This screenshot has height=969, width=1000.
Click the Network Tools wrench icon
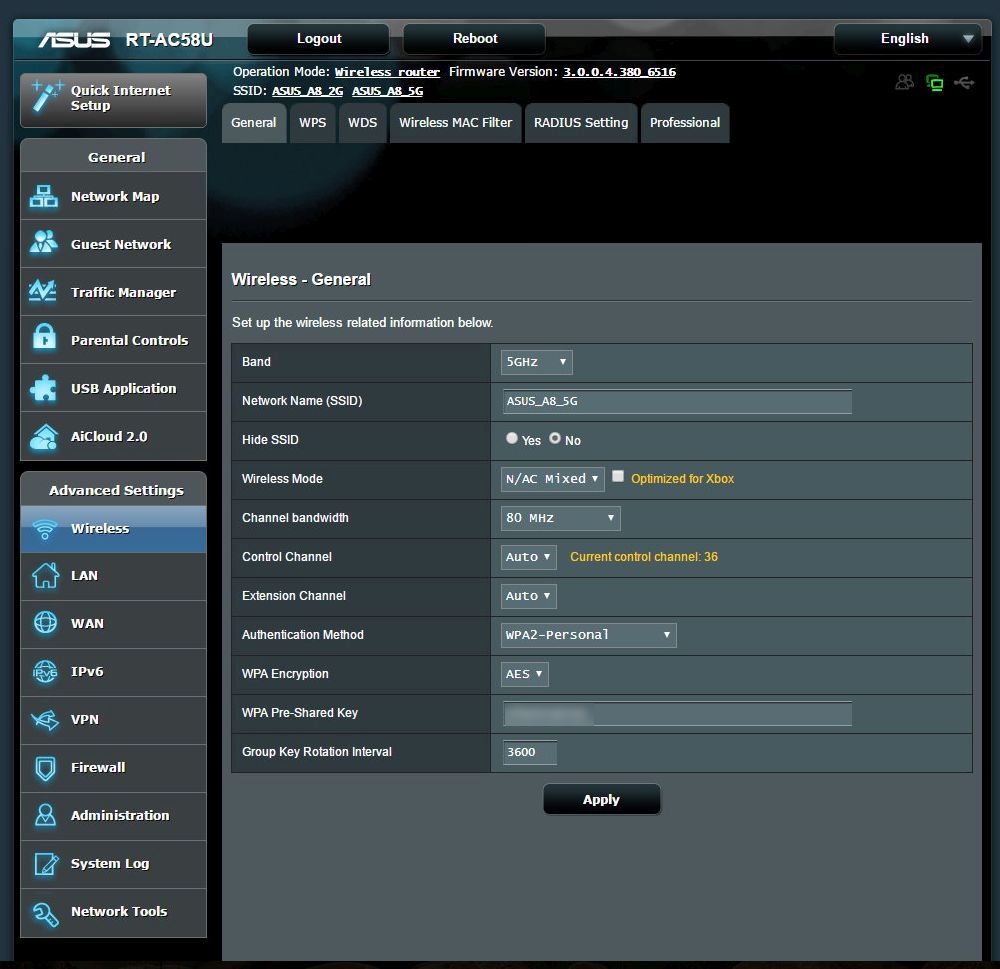[x=45, y=913]
